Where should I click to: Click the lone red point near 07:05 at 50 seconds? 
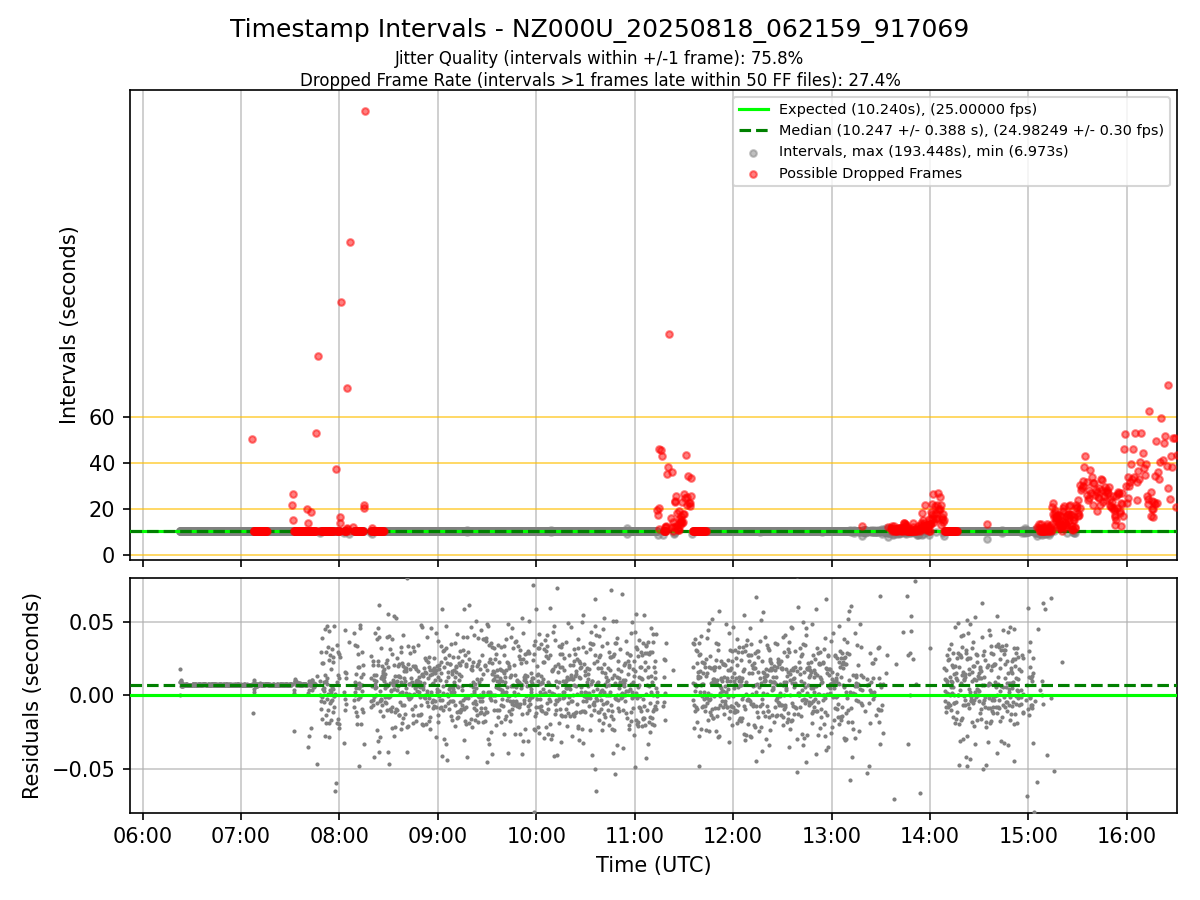(x=252, y=439)
